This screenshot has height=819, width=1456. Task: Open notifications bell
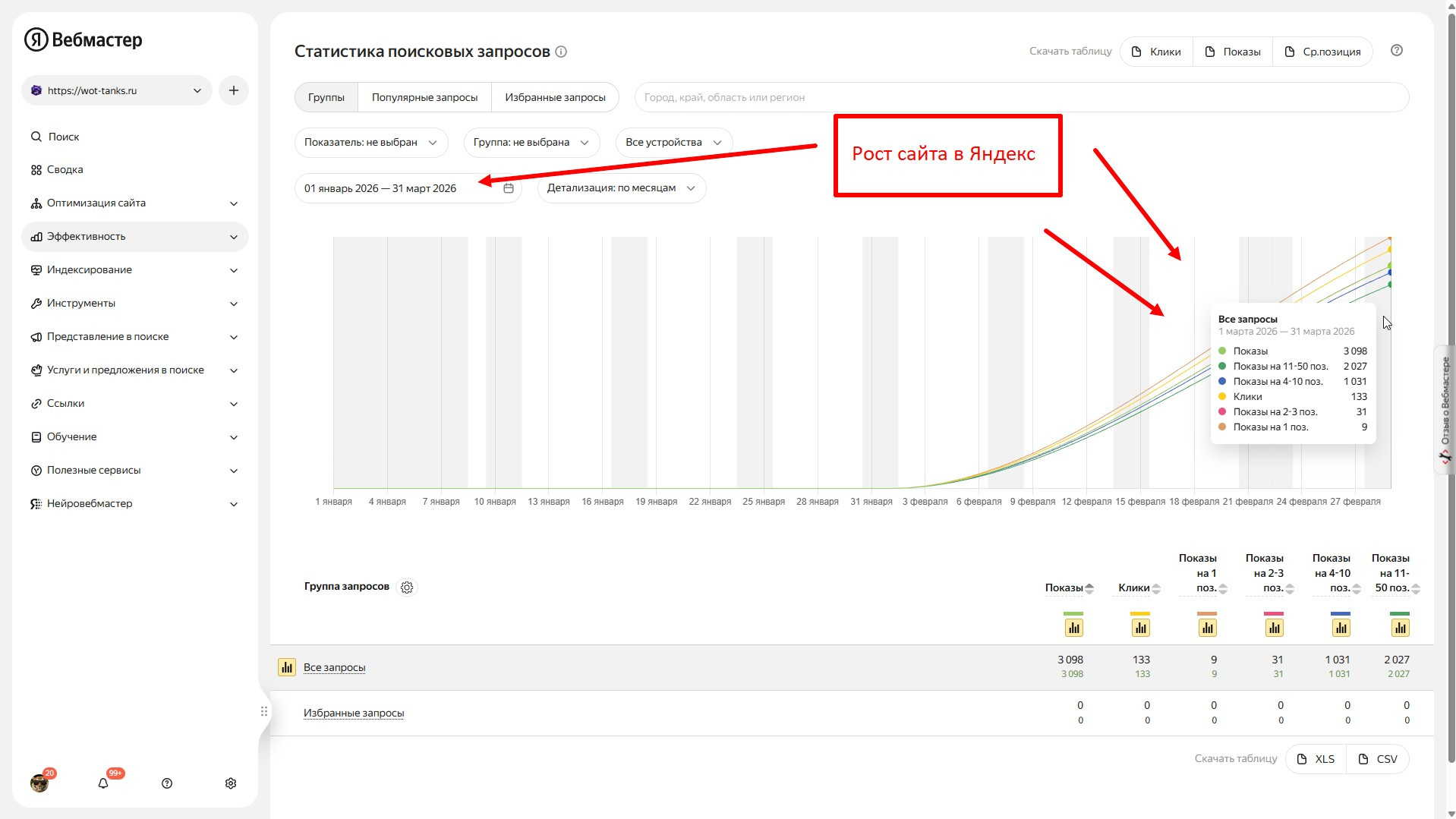tap(103, 783)
